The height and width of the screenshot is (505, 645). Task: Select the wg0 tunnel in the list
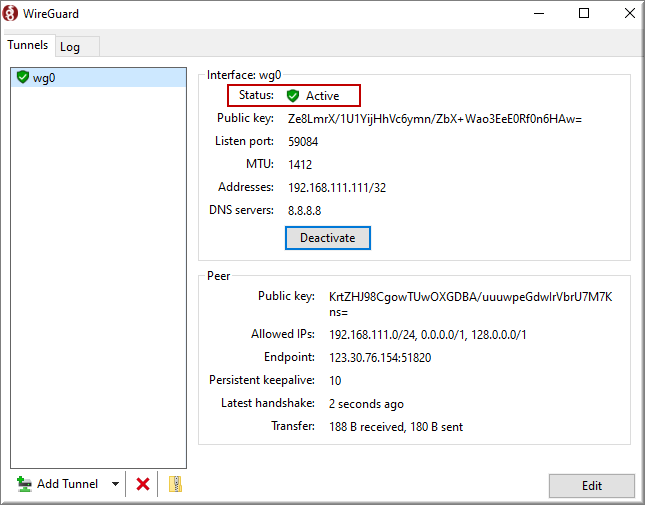pos(98,77)
